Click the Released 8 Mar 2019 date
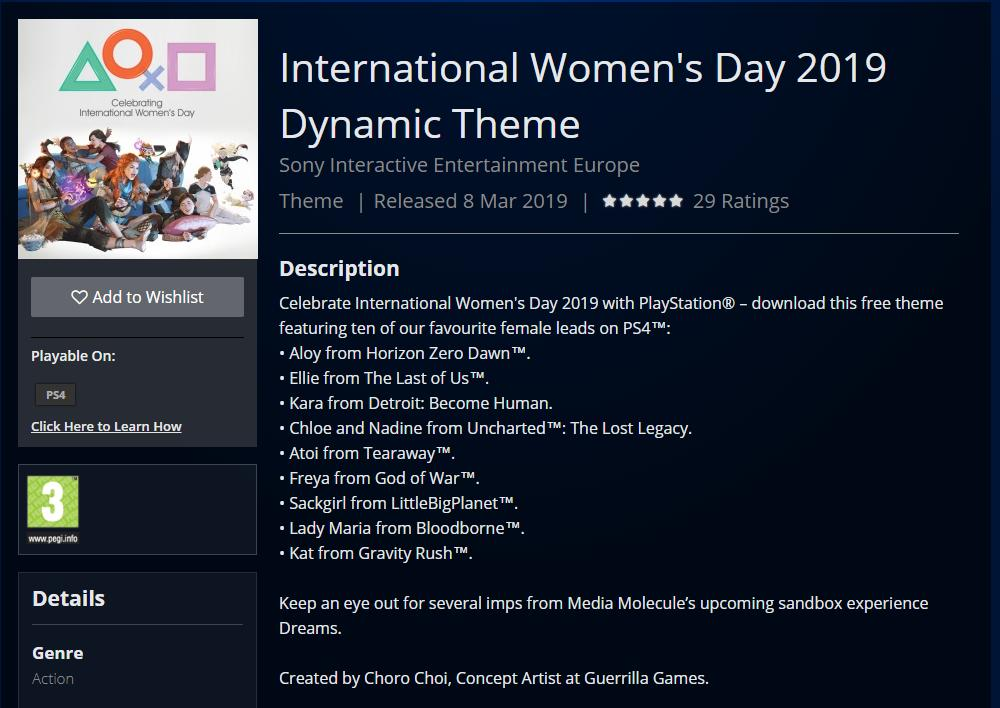This screenshot has height=708, width=1000. (x=471, y=202)
